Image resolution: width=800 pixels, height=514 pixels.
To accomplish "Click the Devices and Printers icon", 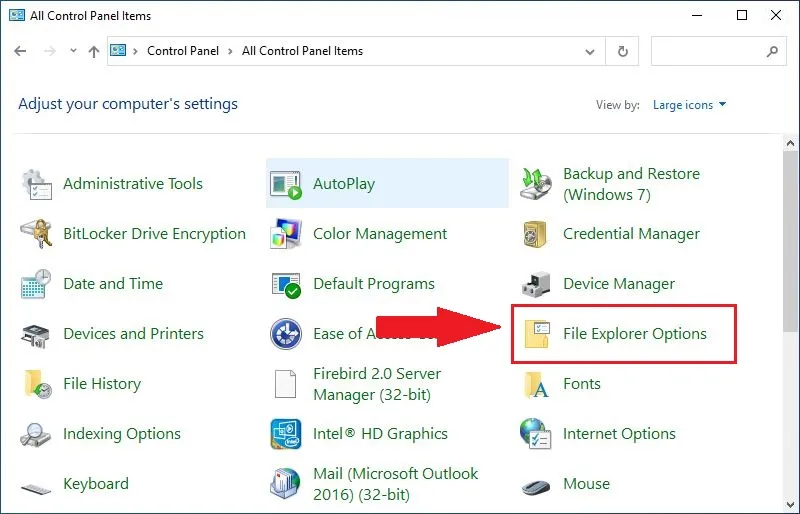I will [36, 335].
